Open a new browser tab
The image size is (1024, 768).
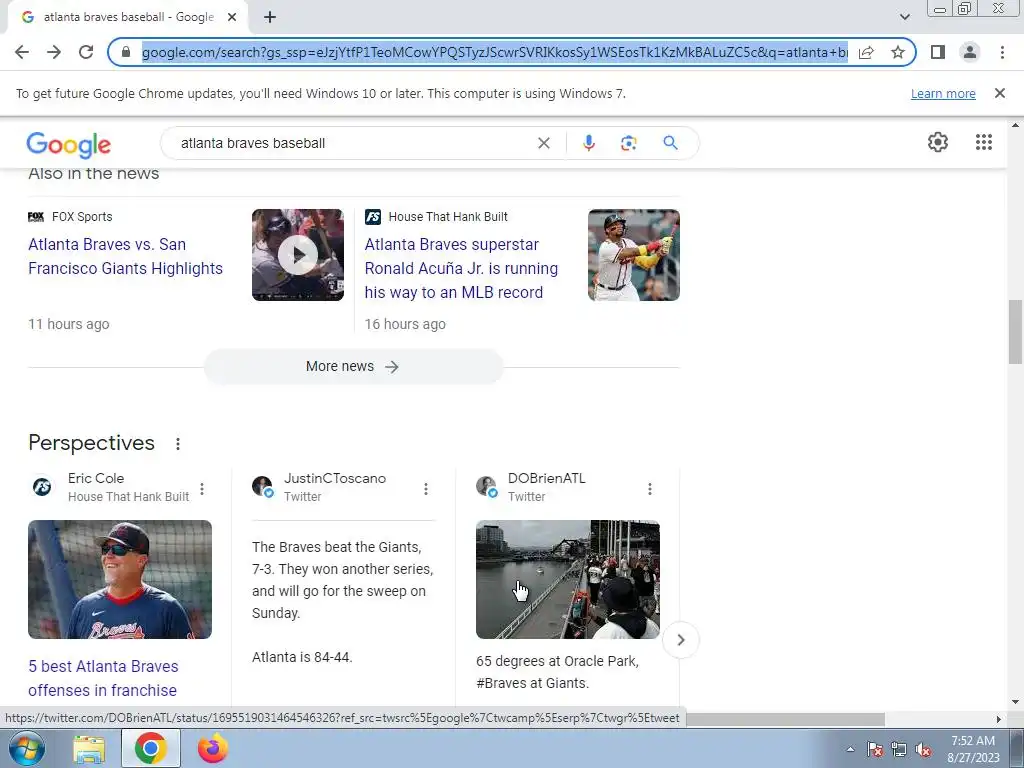pyautogui.click(x=270, y=17)
